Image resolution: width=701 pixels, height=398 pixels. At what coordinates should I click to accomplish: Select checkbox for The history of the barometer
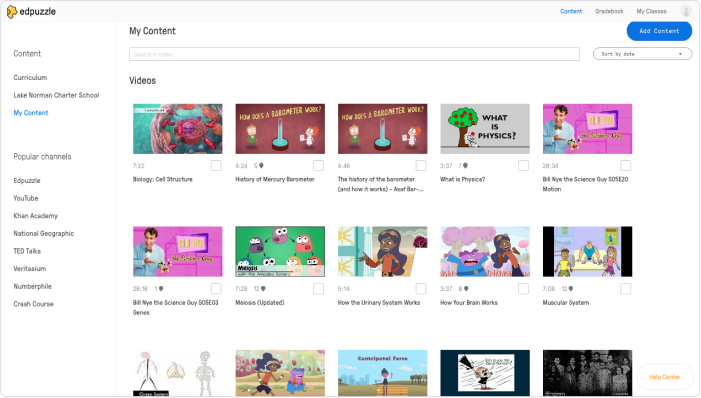421,165
